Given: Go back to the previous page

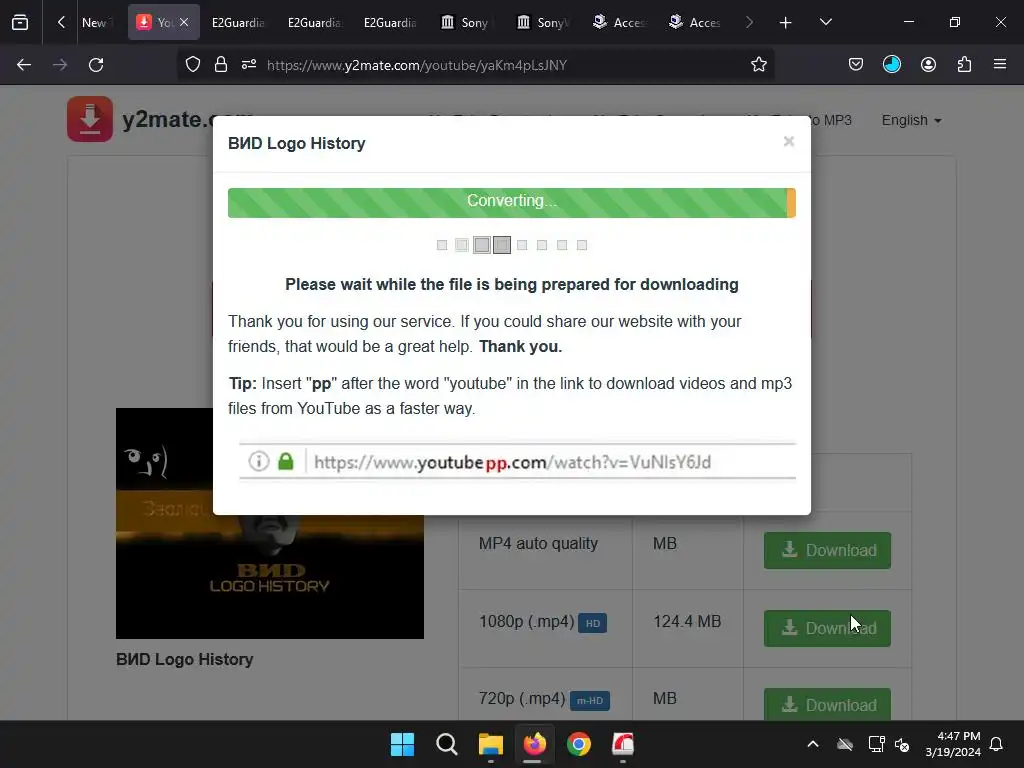Looking at the screenshot, I should (x=24, y=65).
